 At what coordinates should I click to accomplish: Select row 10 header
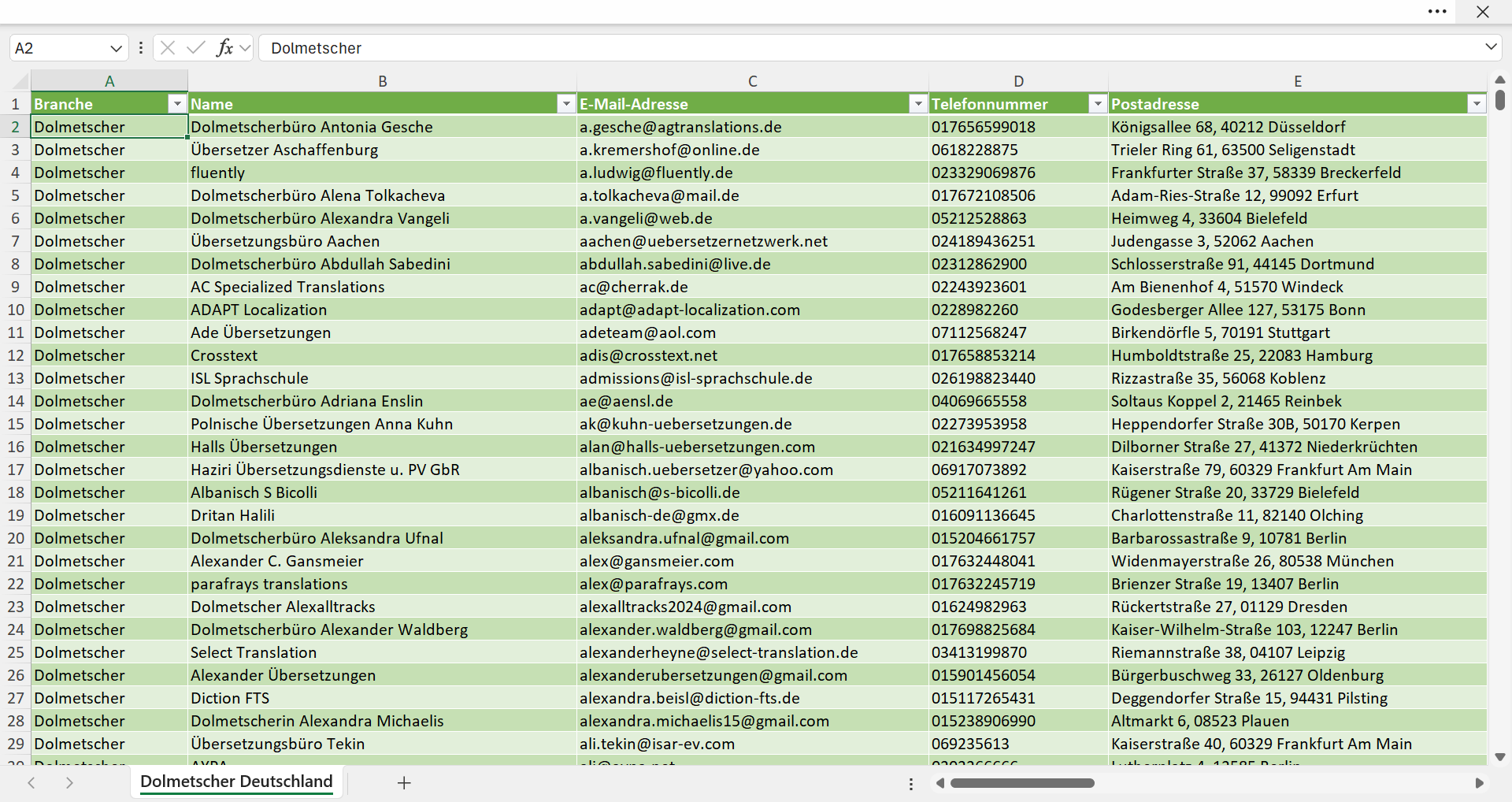click(x=16, y=310)
